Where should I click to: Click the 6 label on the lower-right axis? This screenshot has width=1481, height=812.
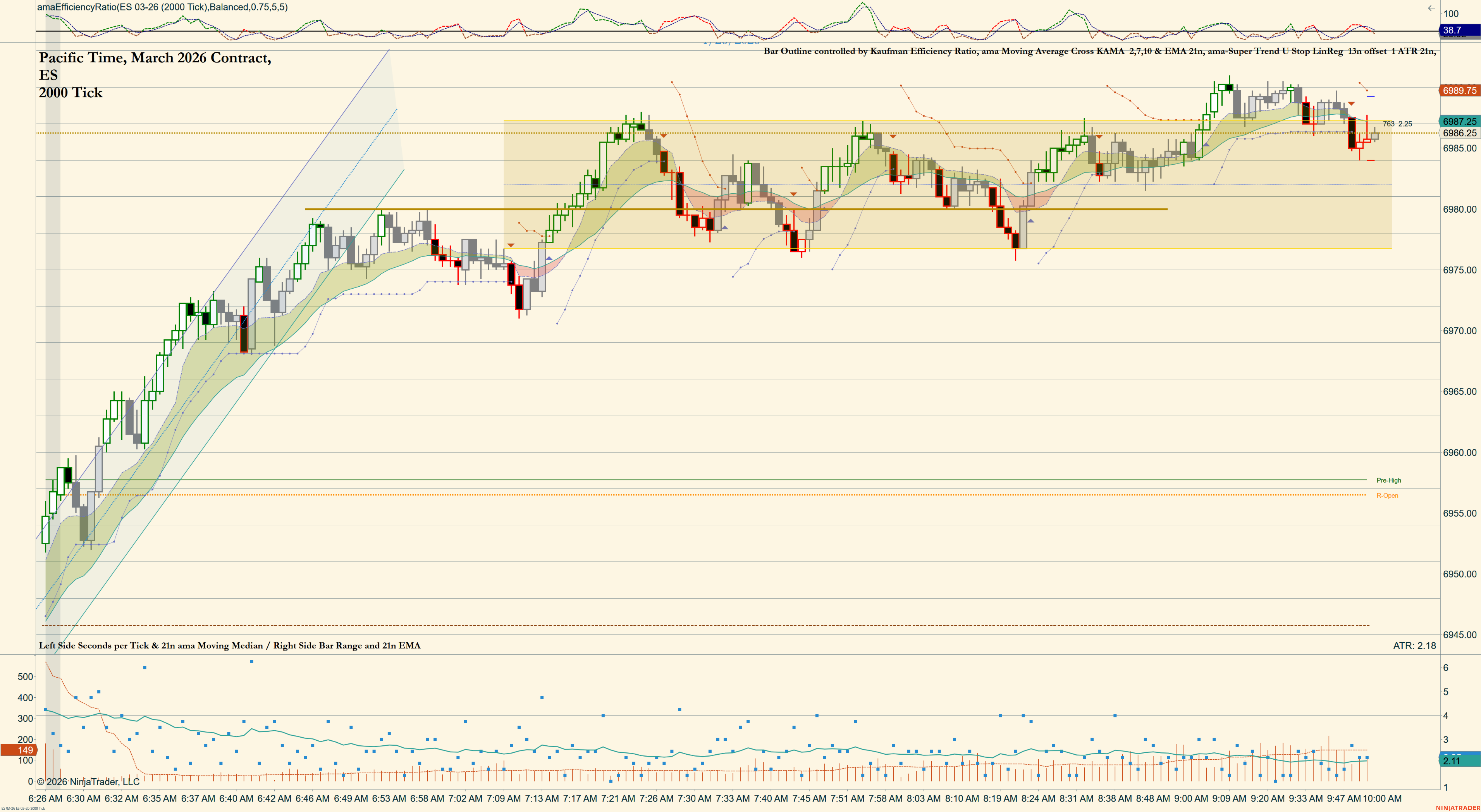coord(1445,667)
